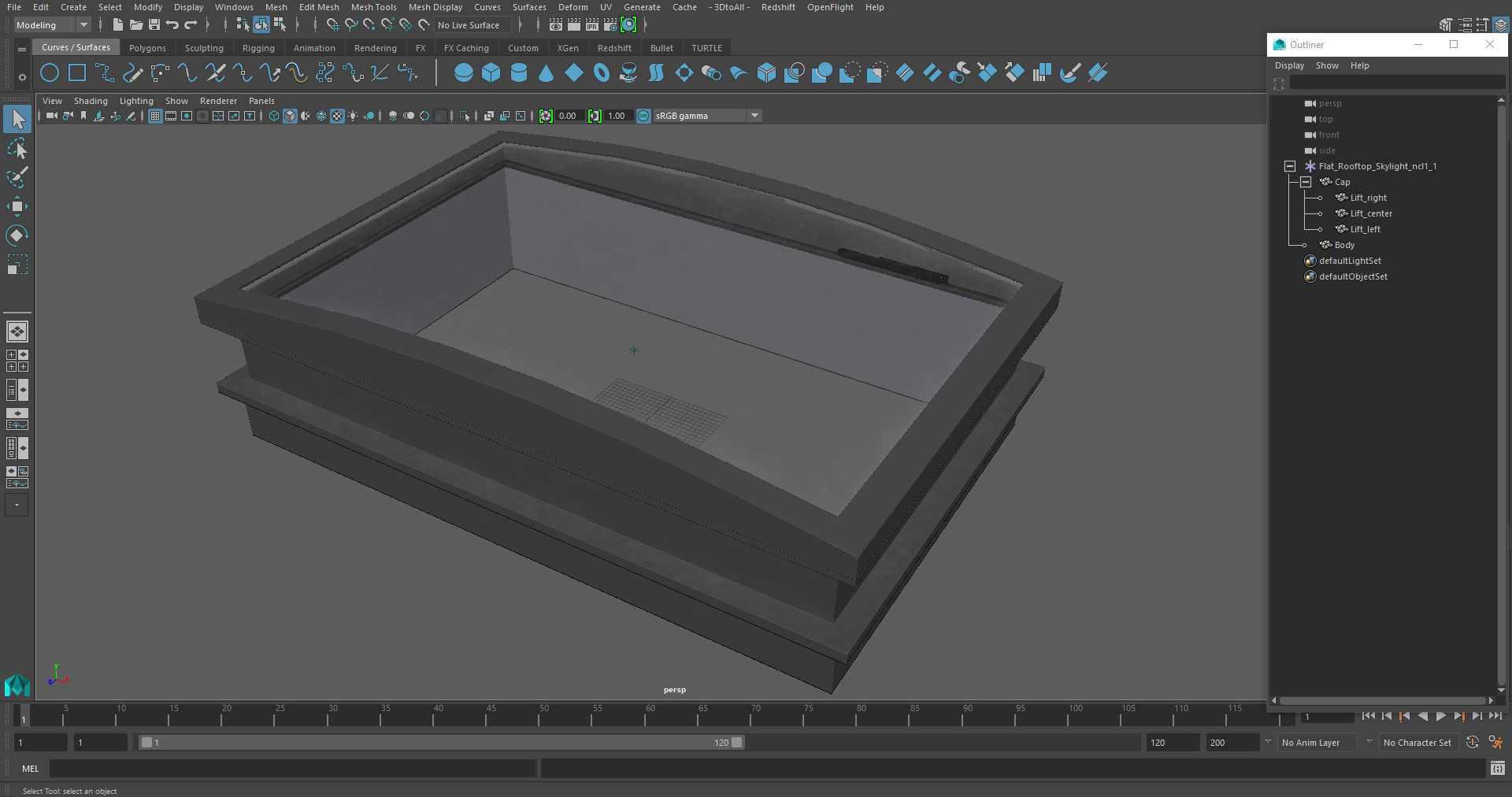Click the Outliner search field

tap(1396, 83)
